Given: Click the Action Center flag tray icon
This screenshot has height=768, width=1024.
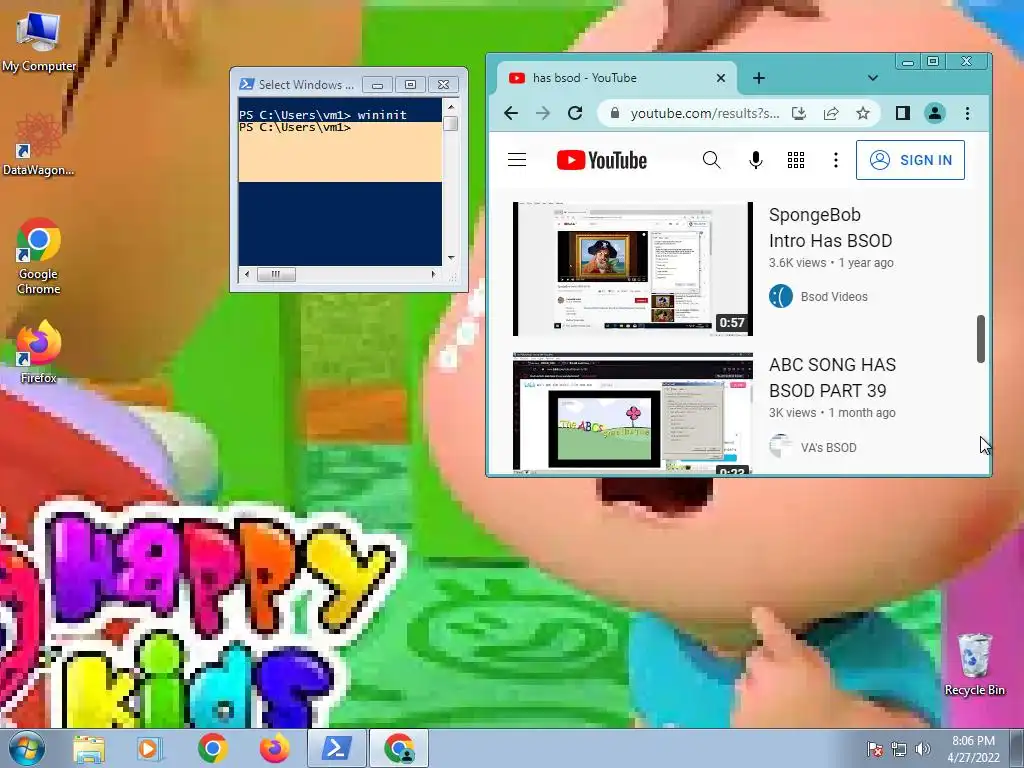Looking at the screenshot, I should (874, 749).
